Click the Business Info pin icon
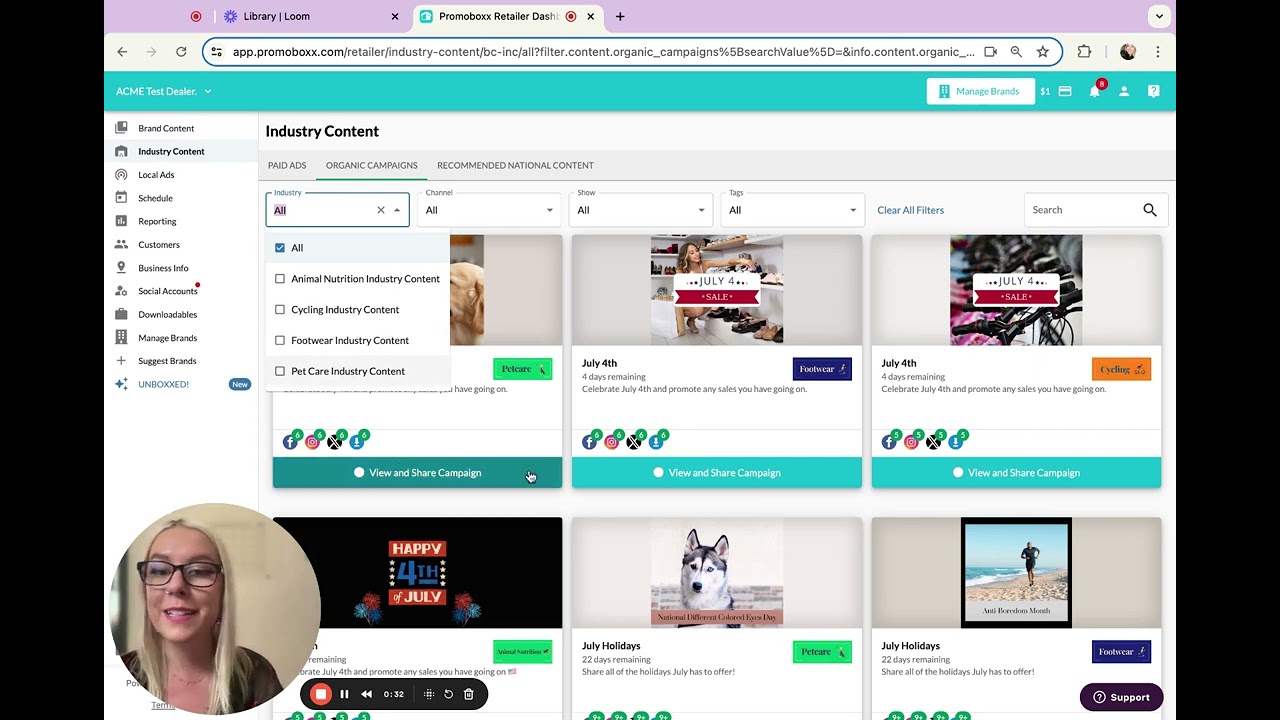Image resolution: width=1280 pixels, height=720 pixels. click(x=121, y=268)
